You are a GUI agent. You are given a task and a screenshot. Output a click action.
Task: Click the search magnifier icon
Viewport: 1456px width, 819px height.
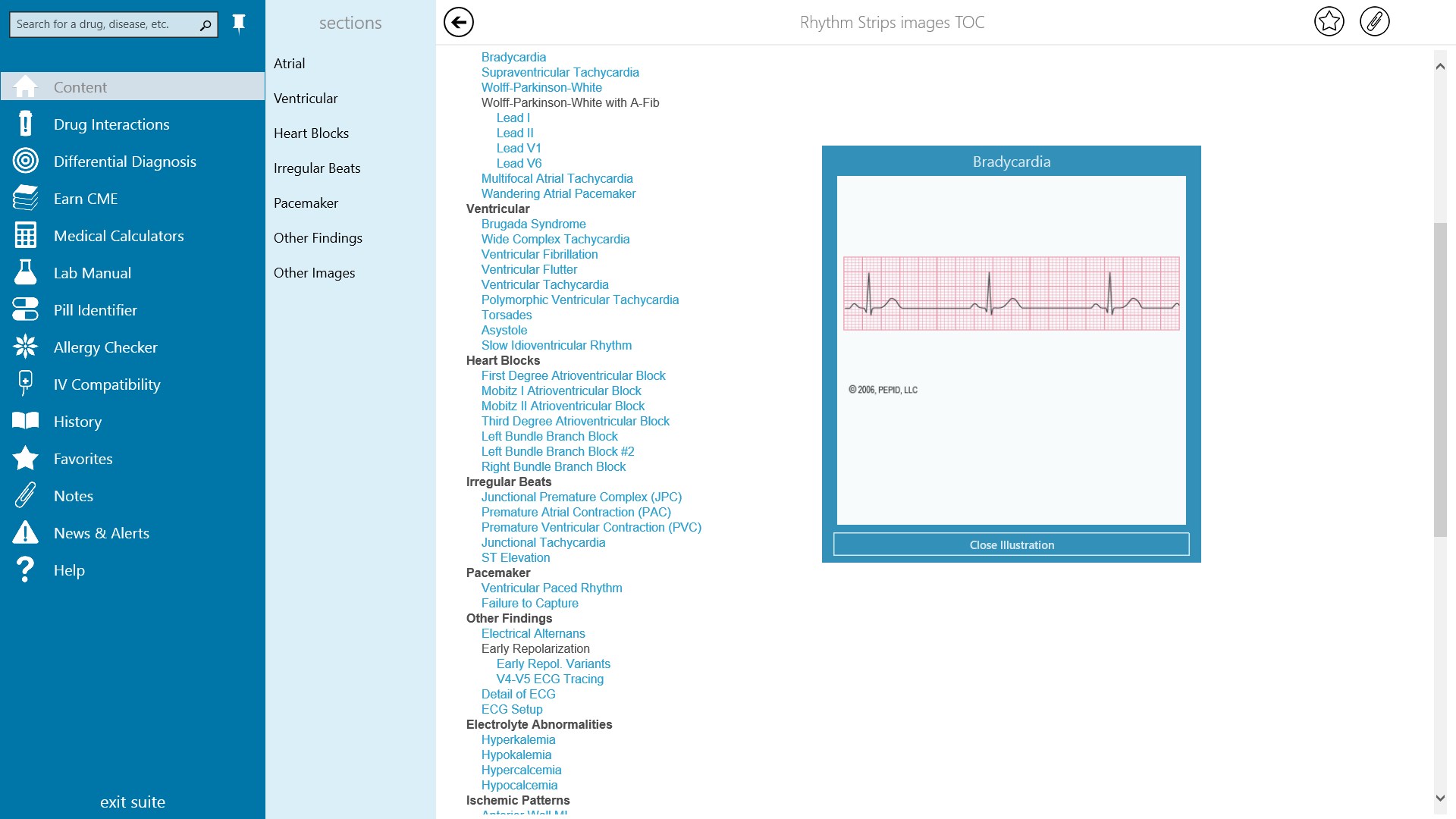click(206, 25)
